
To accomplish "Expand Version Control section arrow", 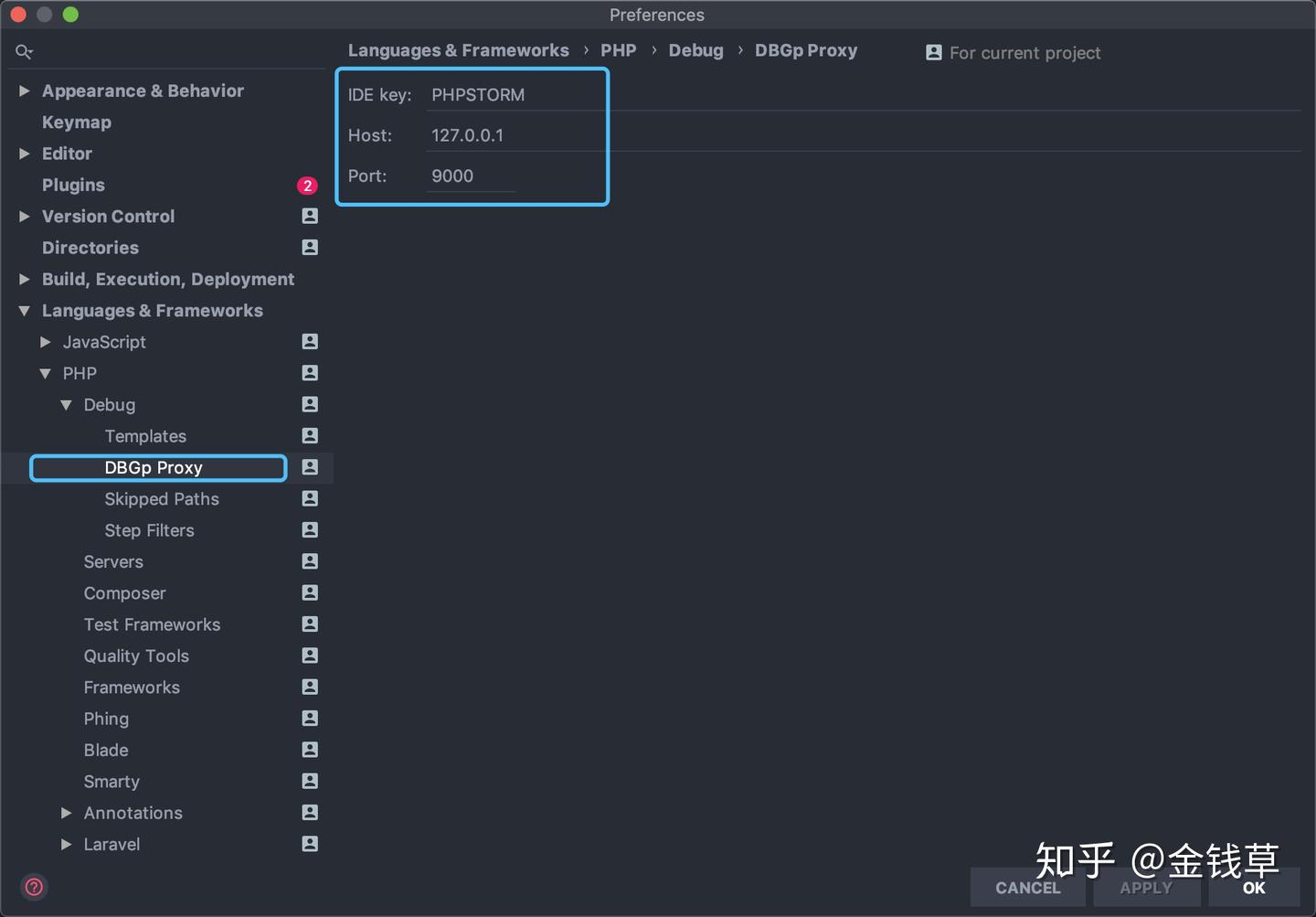I will click(x=25, y=216).
